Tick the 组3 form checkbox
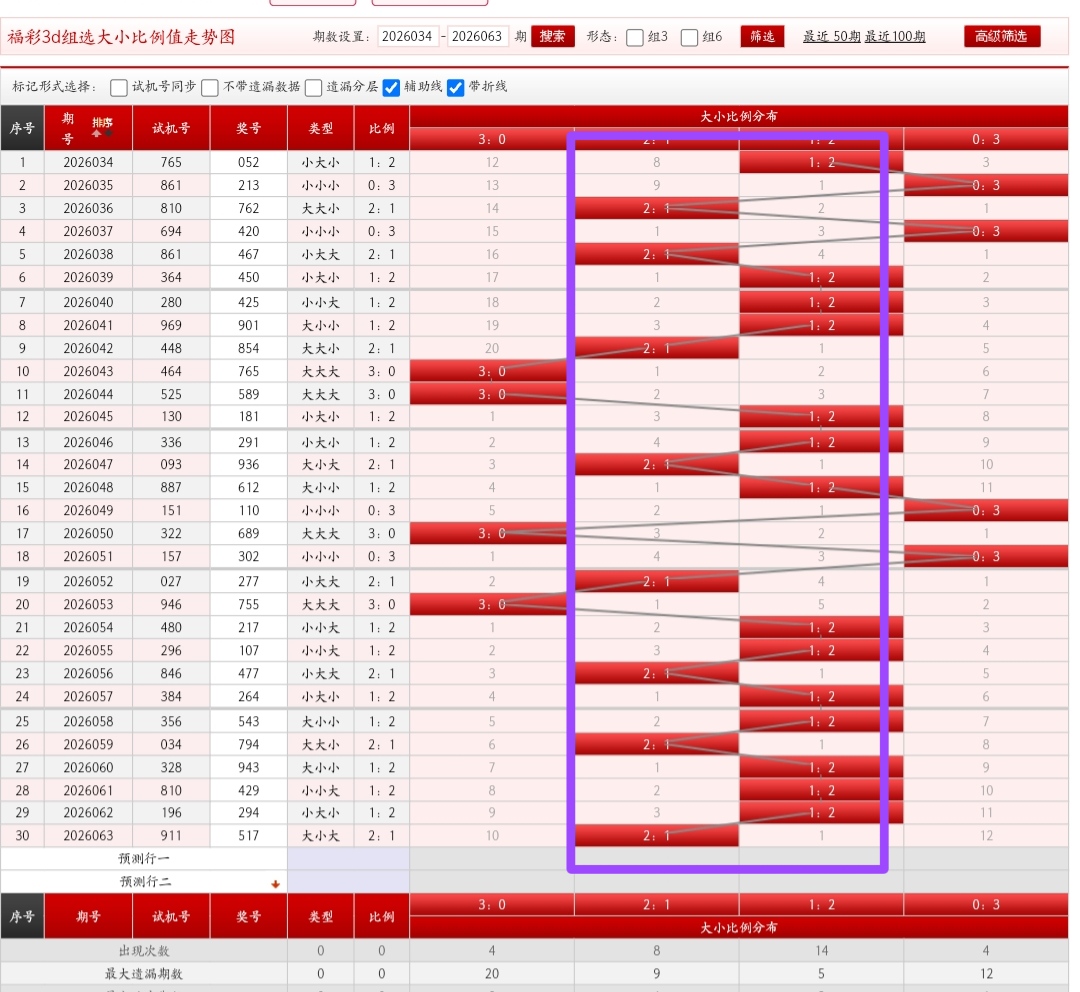Viewport: 1080px width, 992px height. (635, 38)
